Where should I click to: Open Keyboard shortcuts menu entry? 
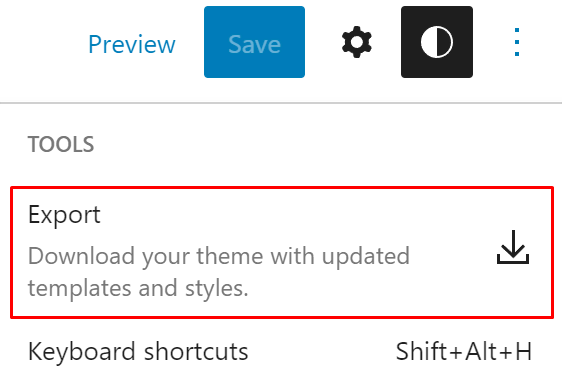click(x=282, y=351)
